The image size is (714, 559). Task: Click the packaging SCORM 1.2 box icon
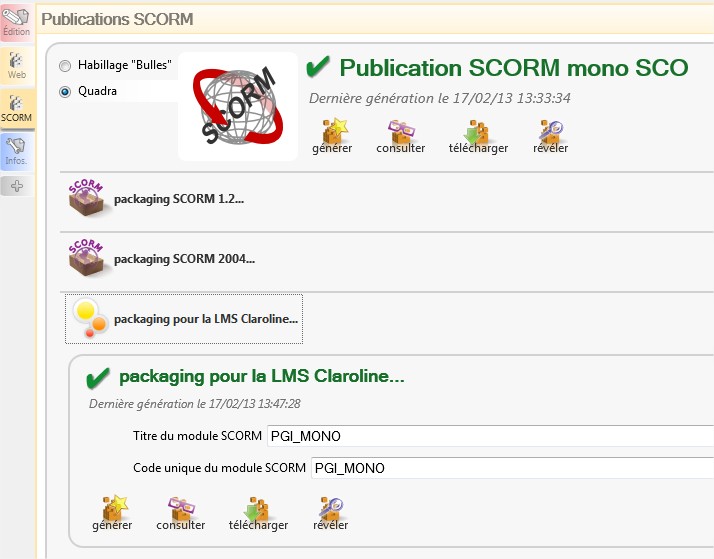coord(87,198)
